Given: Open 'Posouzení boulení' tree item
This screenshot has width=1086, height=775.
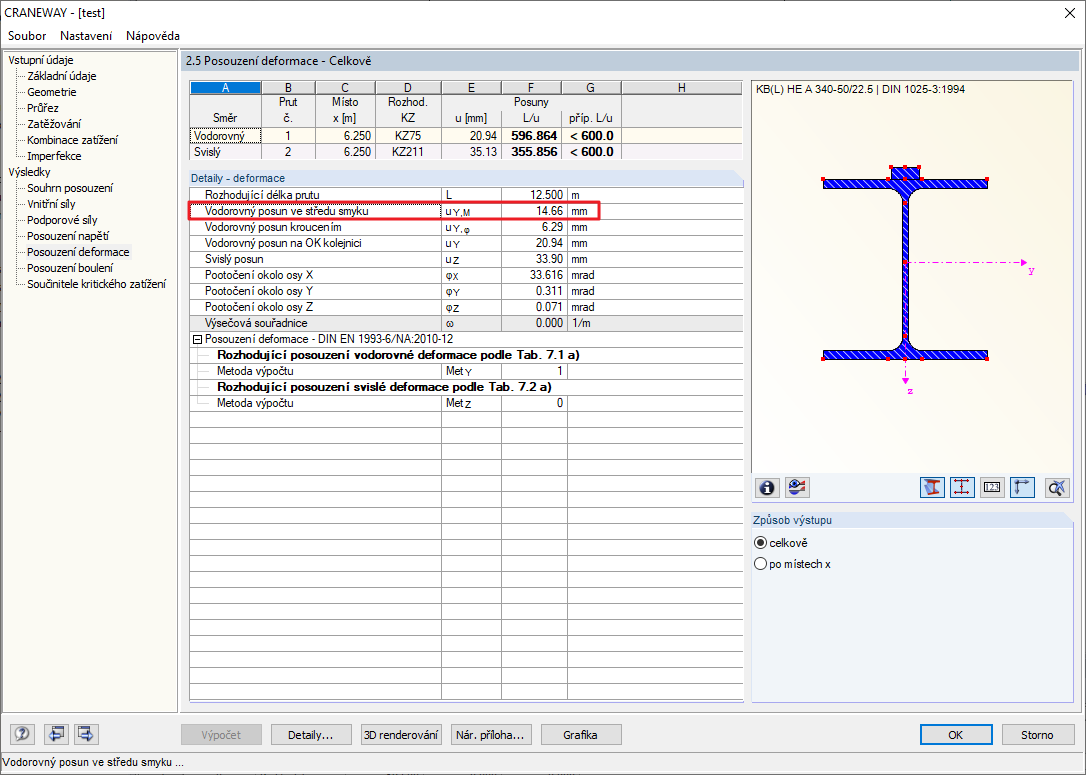Looking at the screenshot, I should point(70,268).
